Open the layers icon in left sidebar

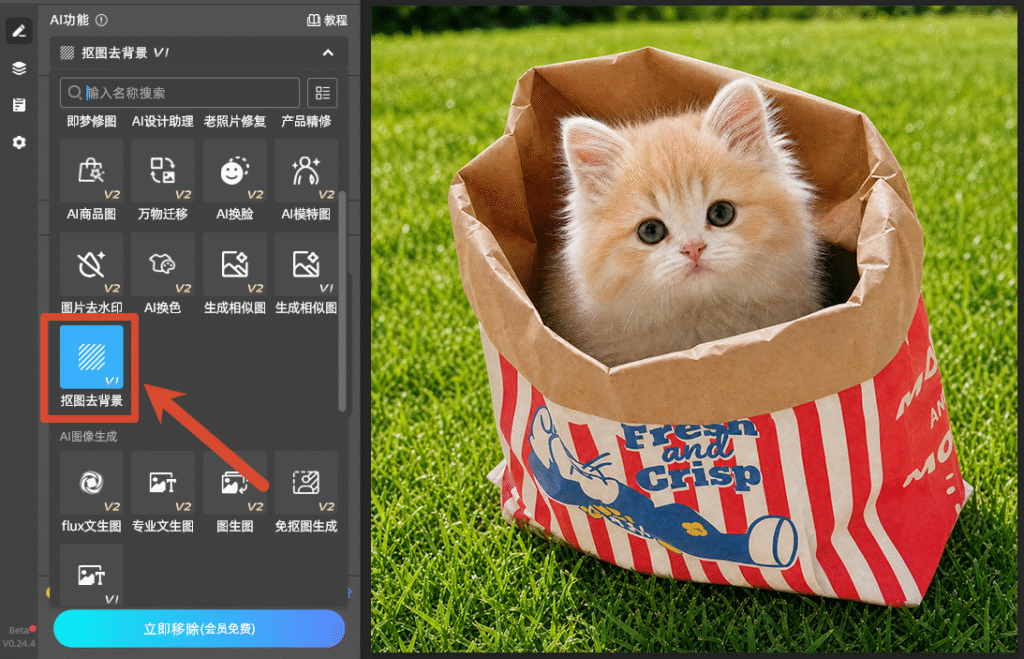tap(19, 68)
